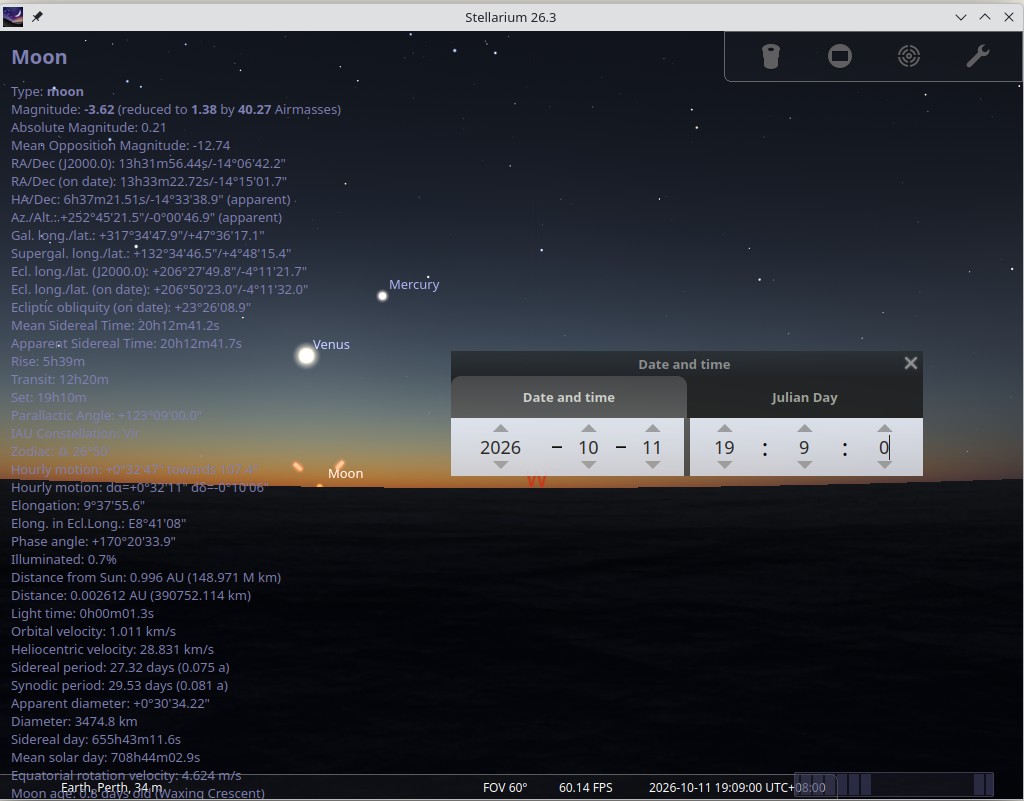
Task: Toggle the ocular eyepiece view
Action: [x=771, y=56]
